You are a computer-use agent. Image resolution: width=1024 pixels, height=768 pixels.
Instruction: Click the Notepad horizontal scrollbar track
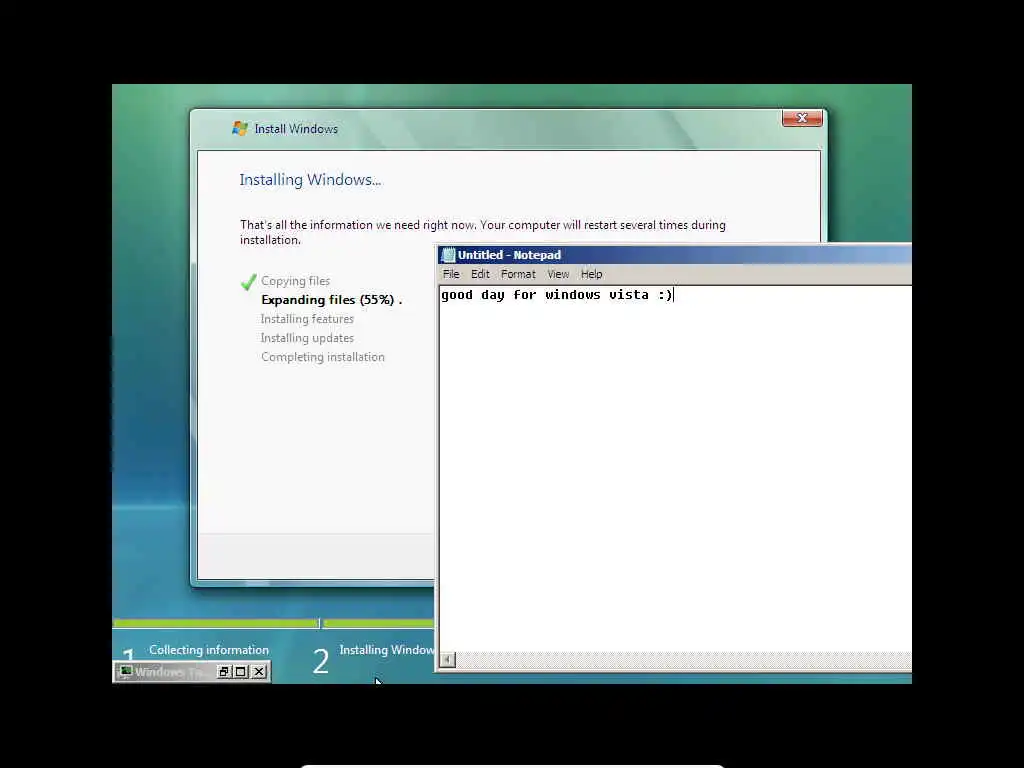683,660
